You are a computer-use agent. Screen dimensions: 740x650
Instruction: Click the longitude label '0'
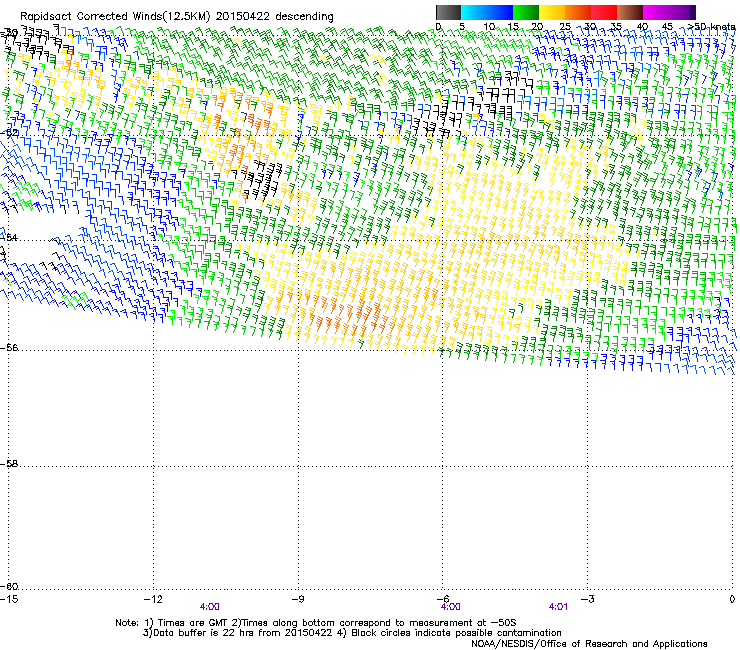[x=732, y=599]
